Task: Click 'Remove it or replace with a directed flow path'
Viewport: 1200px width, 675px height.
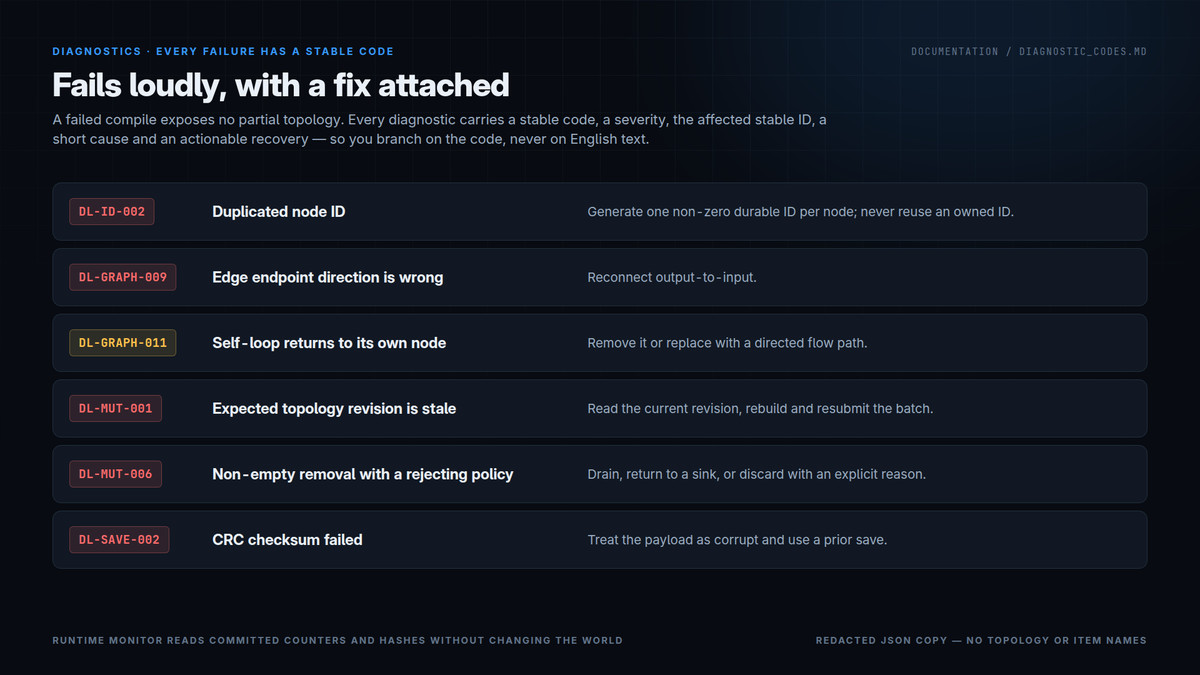Action: (727, 343)
